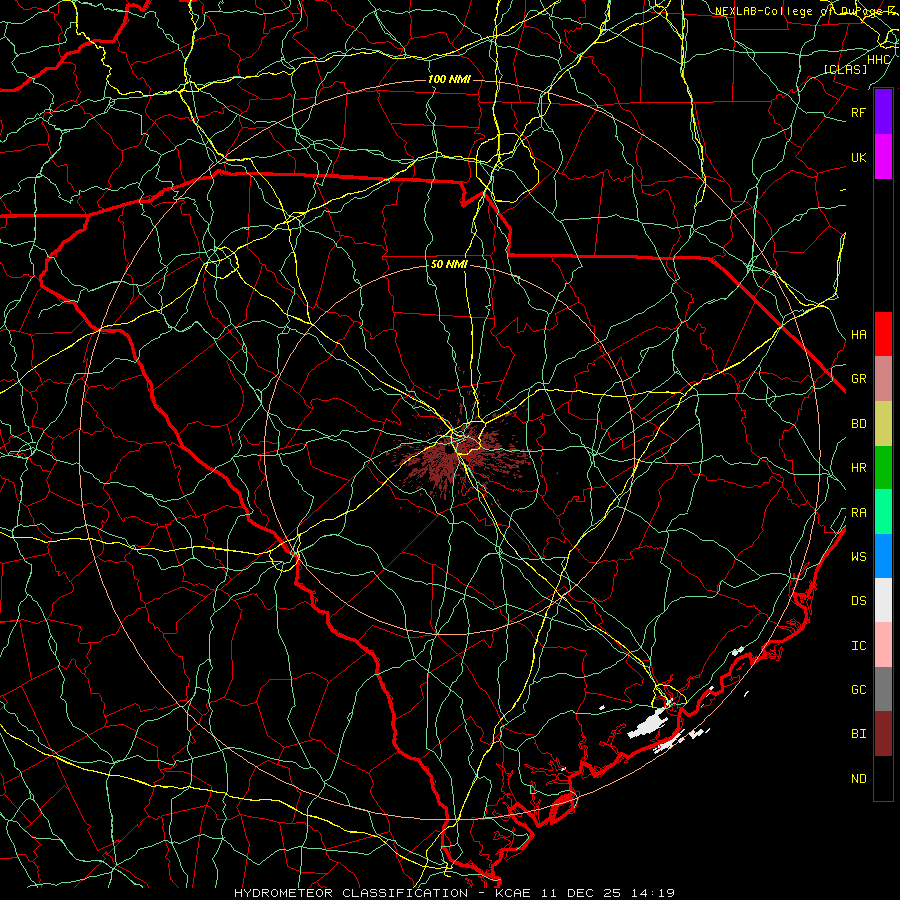Click the HHC product label
The height and width of the screenshot is (900, 900).
click(x=878, y=60)
